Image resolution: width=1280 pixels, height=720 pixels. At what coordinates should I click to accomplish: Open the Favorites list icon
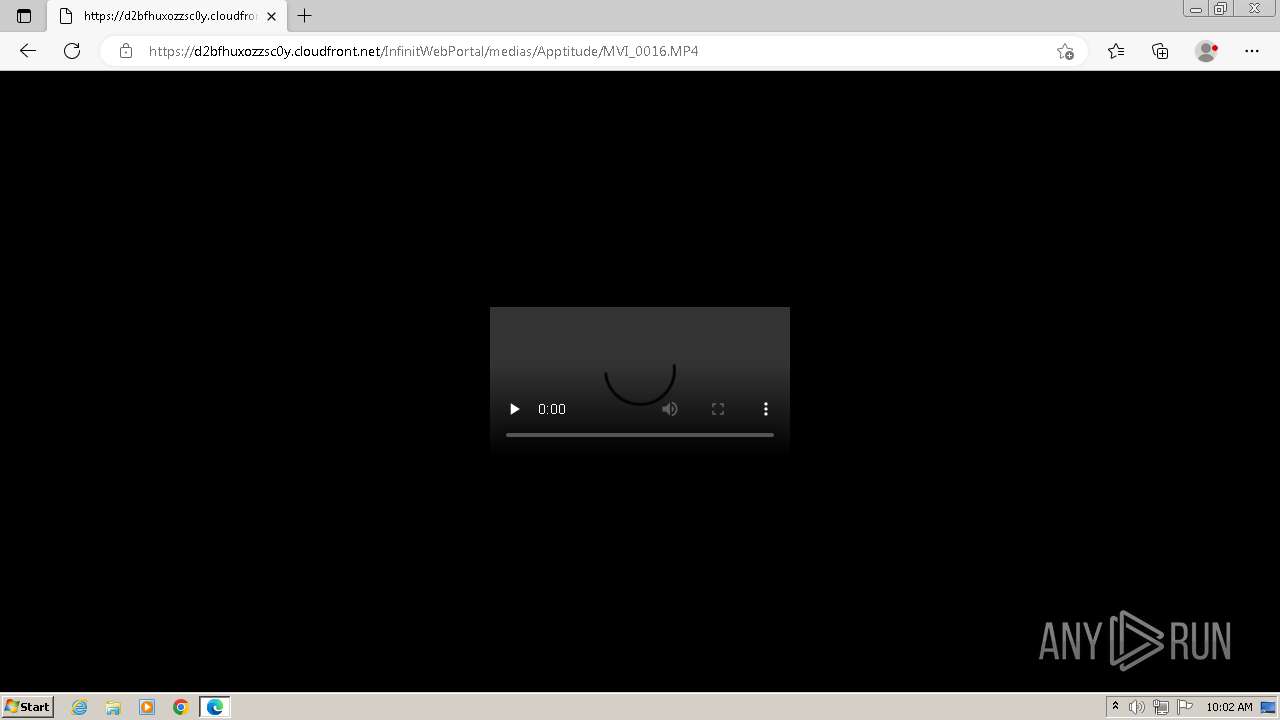(1116, 51)
